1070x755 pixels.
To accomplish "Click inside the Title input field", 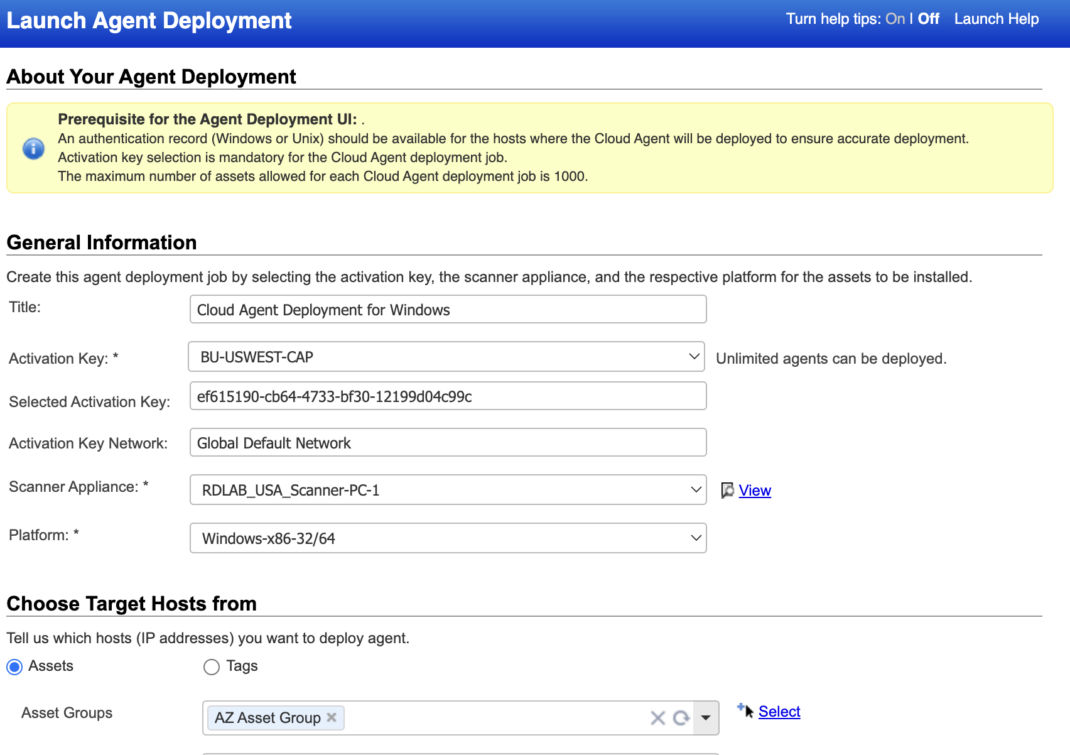I will coord(447,309).
